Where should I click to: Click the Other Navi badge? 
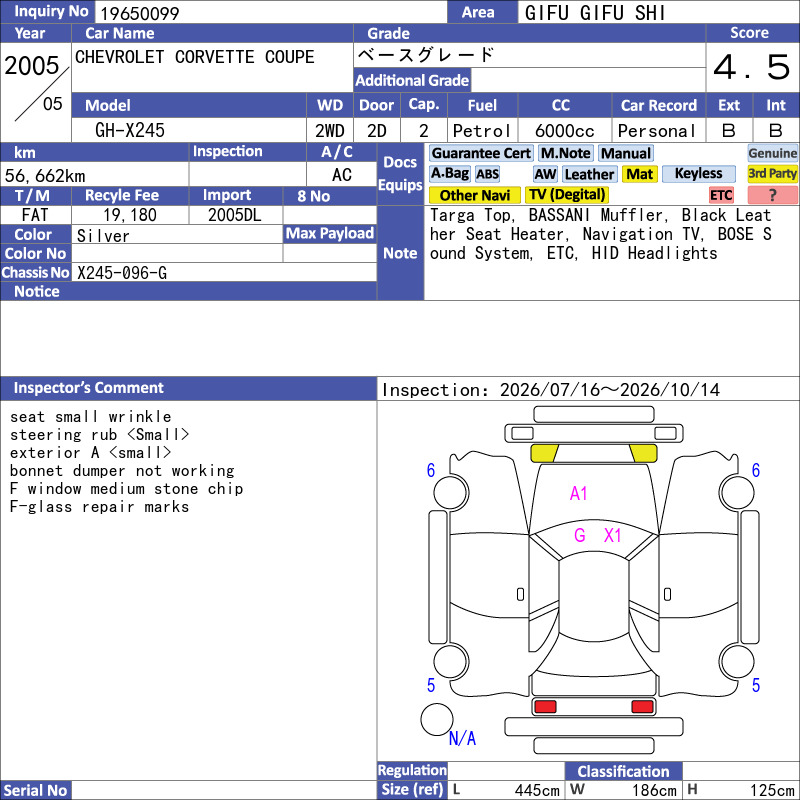pyautogui.click(x=474, y=195)
